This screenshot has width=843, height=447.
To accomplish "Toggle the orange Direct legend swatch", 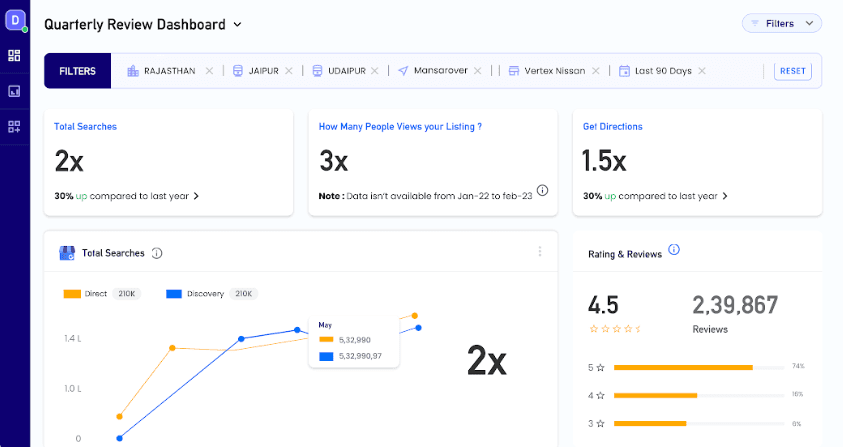I will 72,294.
